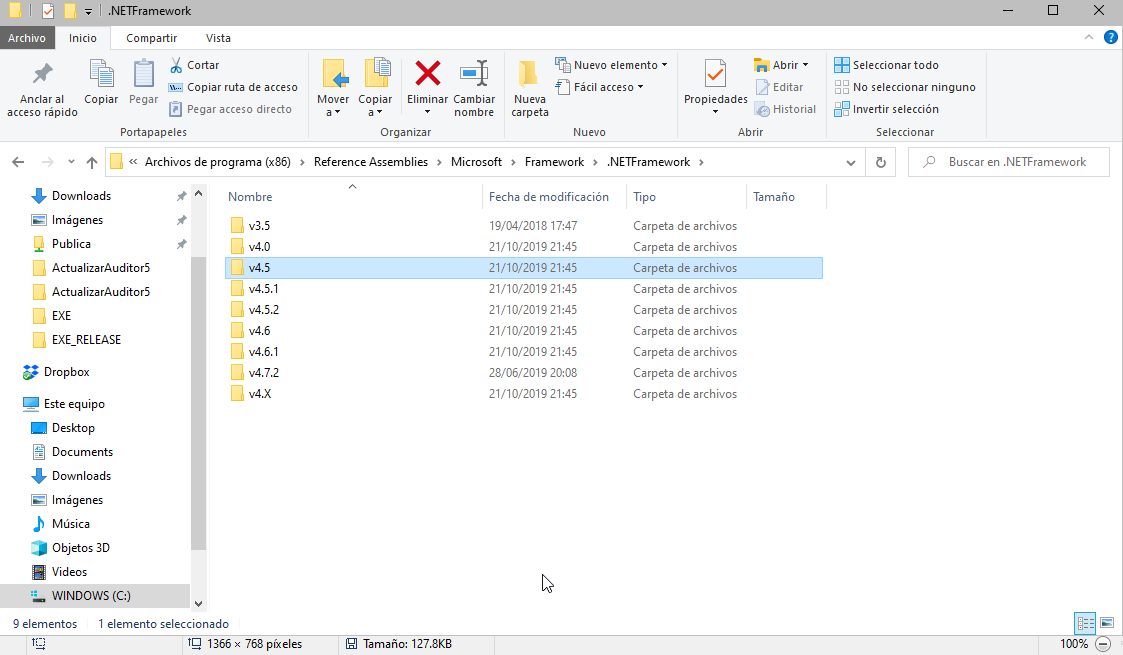The width and height of the screenshot is (1123, 655).
Task: Click the Copiar clipboard icon
Action: click(101, 82)
